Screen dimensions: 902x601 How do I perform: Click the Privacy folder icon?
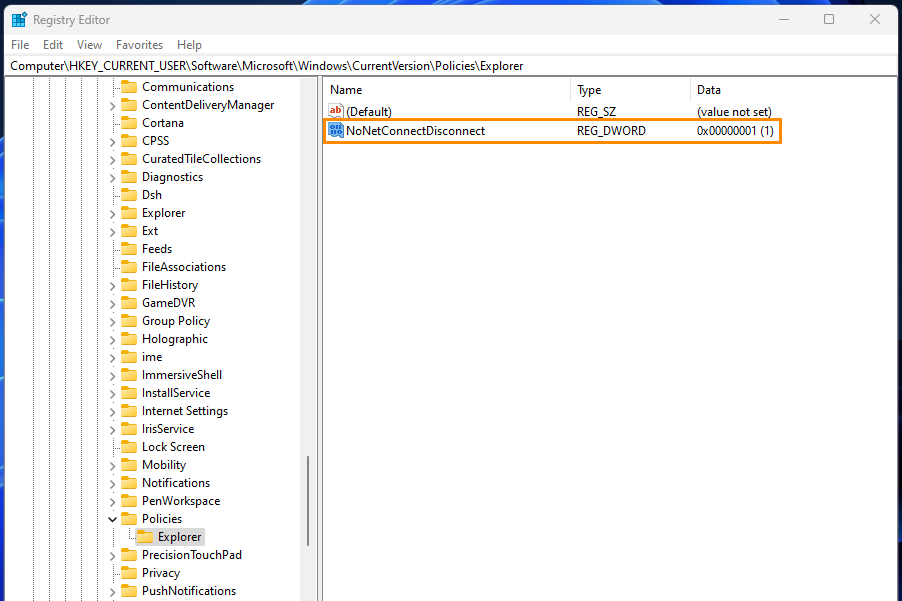(x=129, y=573)
